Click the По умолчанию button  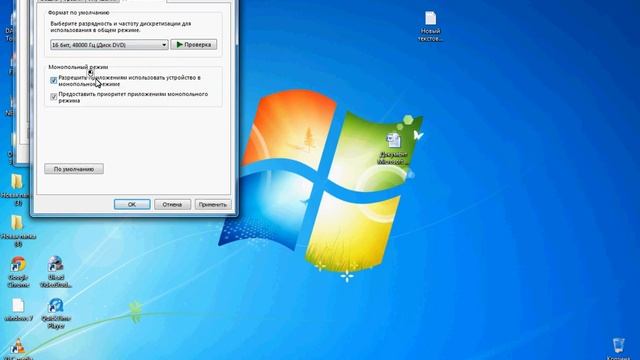(x=74, y=169)
